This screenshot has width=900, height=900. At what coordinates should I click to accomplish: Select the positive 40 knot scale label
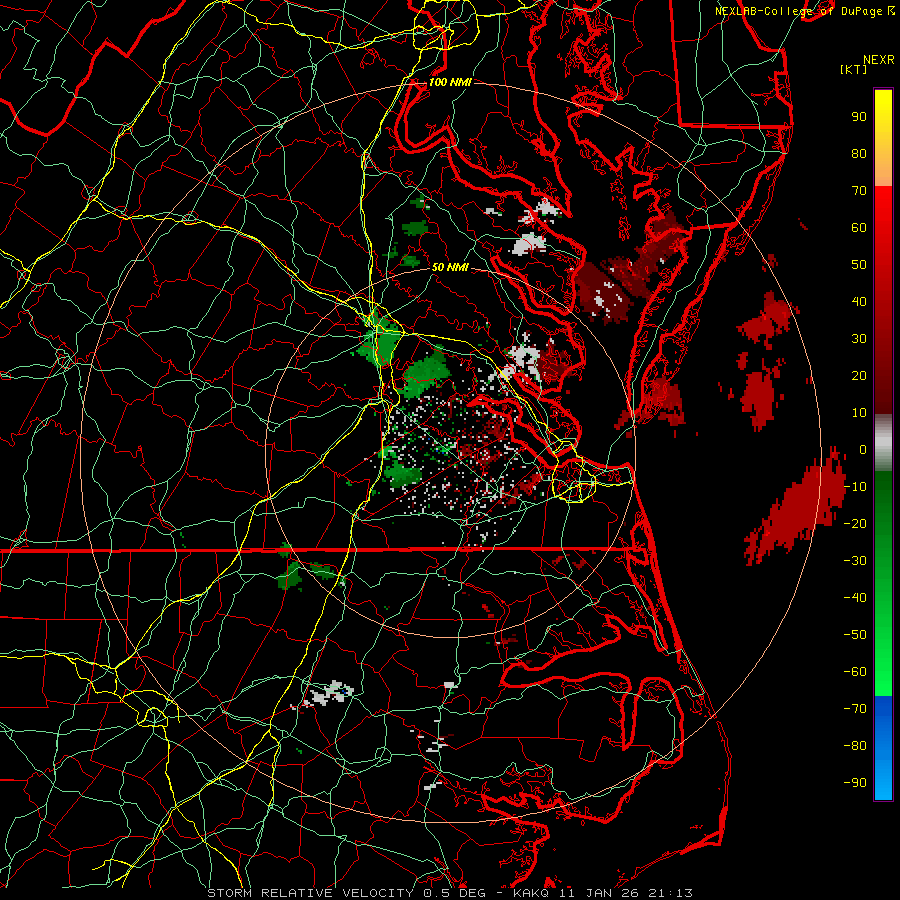(859, 302)
